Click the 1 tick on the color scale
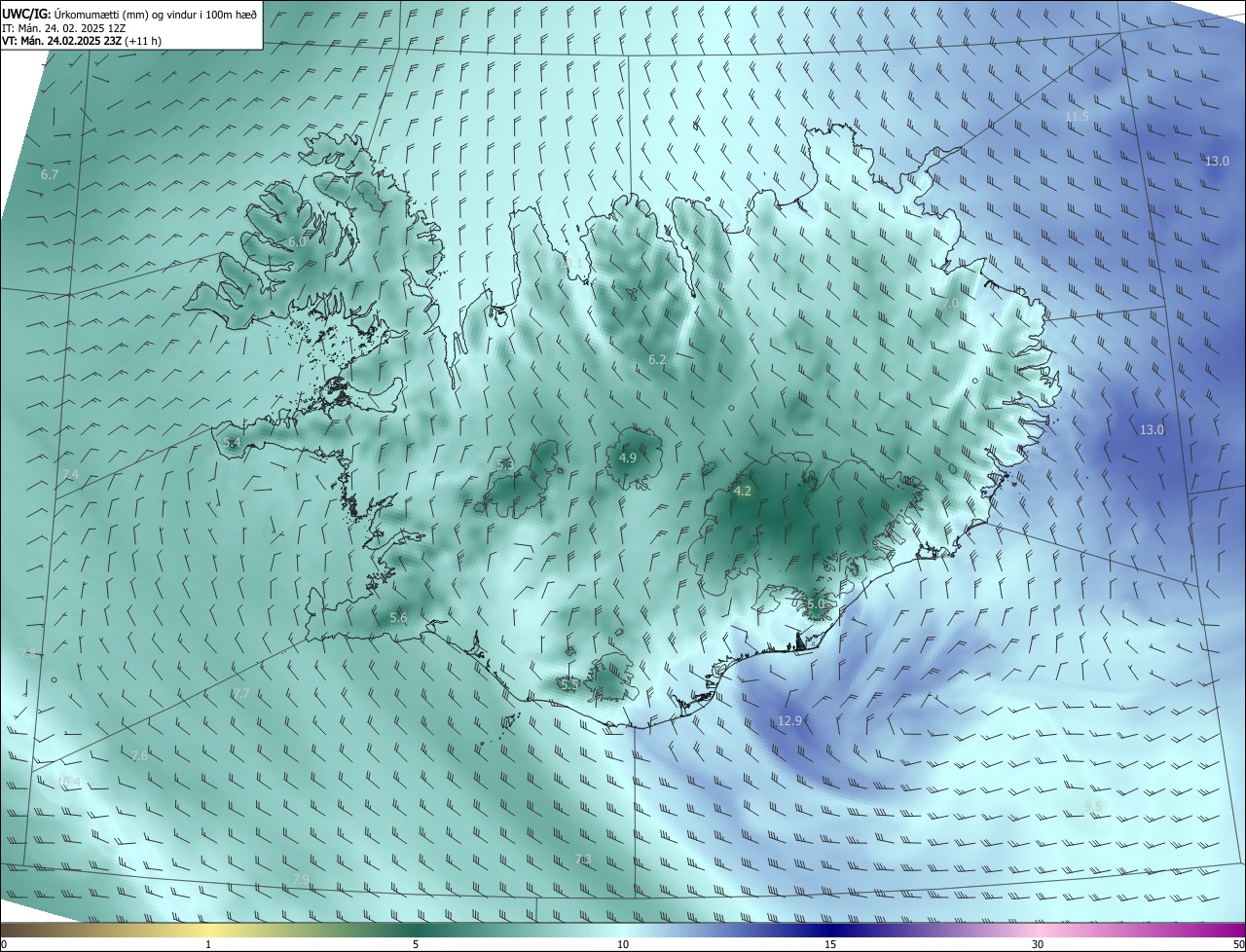 pos(208,944)
